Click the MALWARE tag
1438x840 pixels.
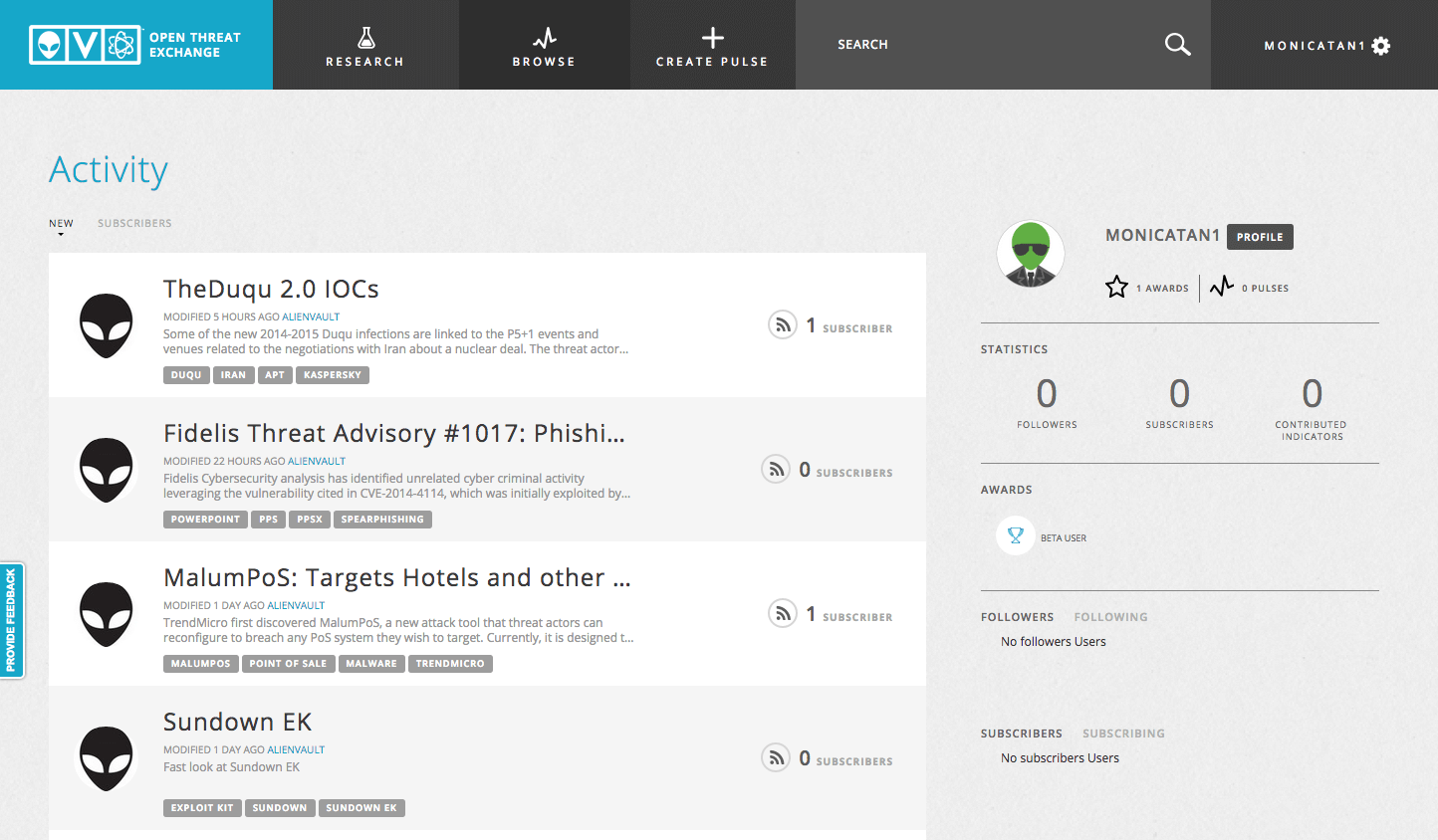371,664
